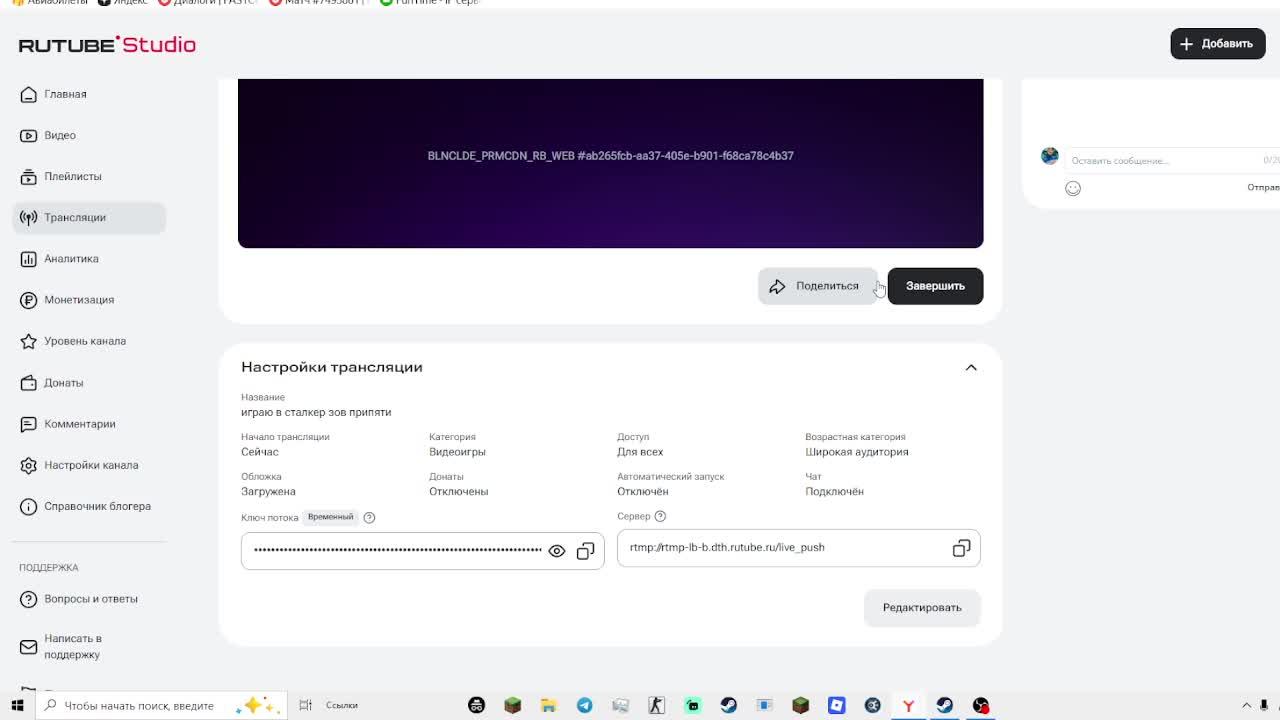This screenshot has height=720, width=1280.
Task: Click Поделиться share button
Action: (x=817, y=286)
